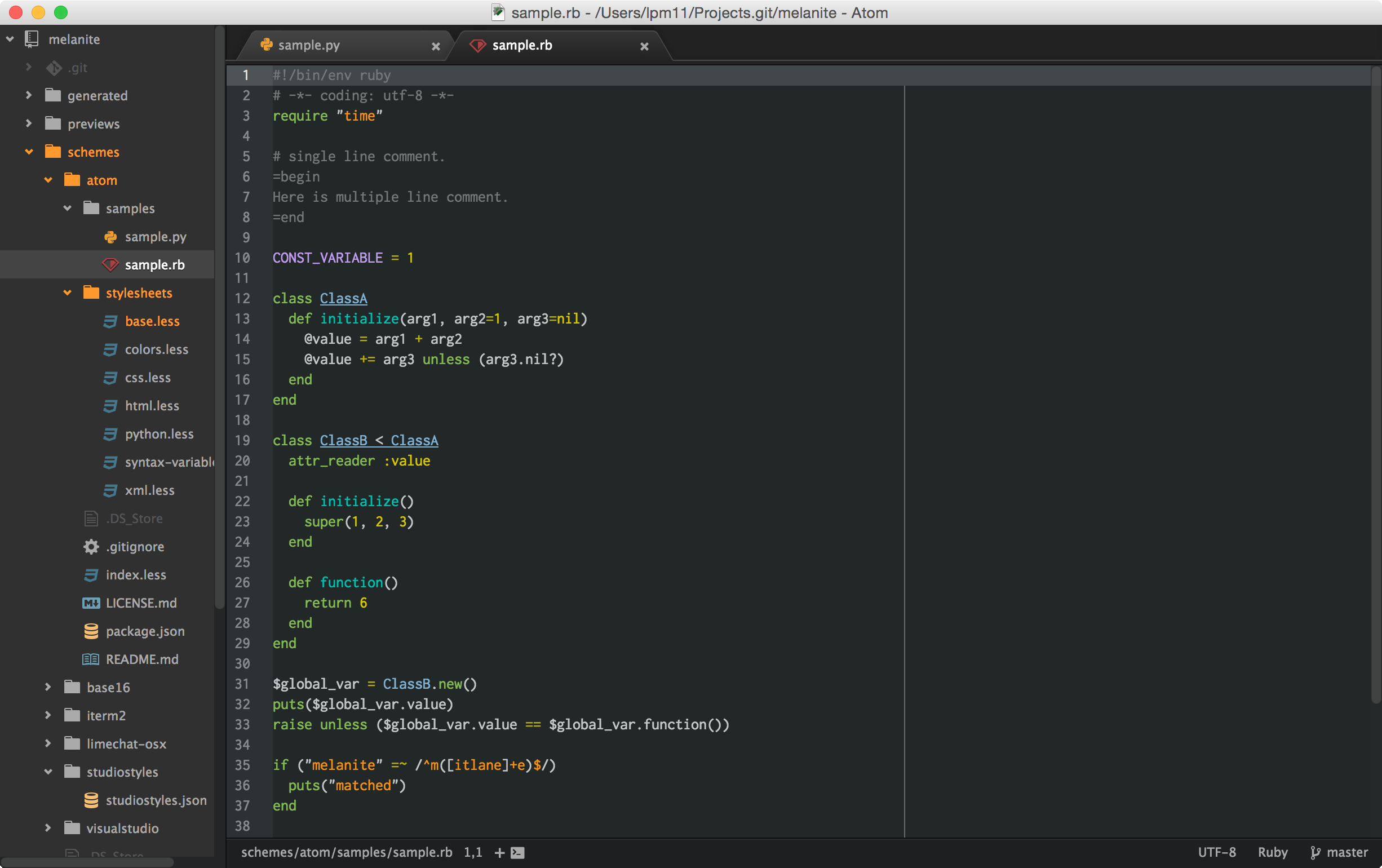Click the markdown icon beside LICENSE.md
Screen dimensions: 1382x868
click(x=91, y=603)
